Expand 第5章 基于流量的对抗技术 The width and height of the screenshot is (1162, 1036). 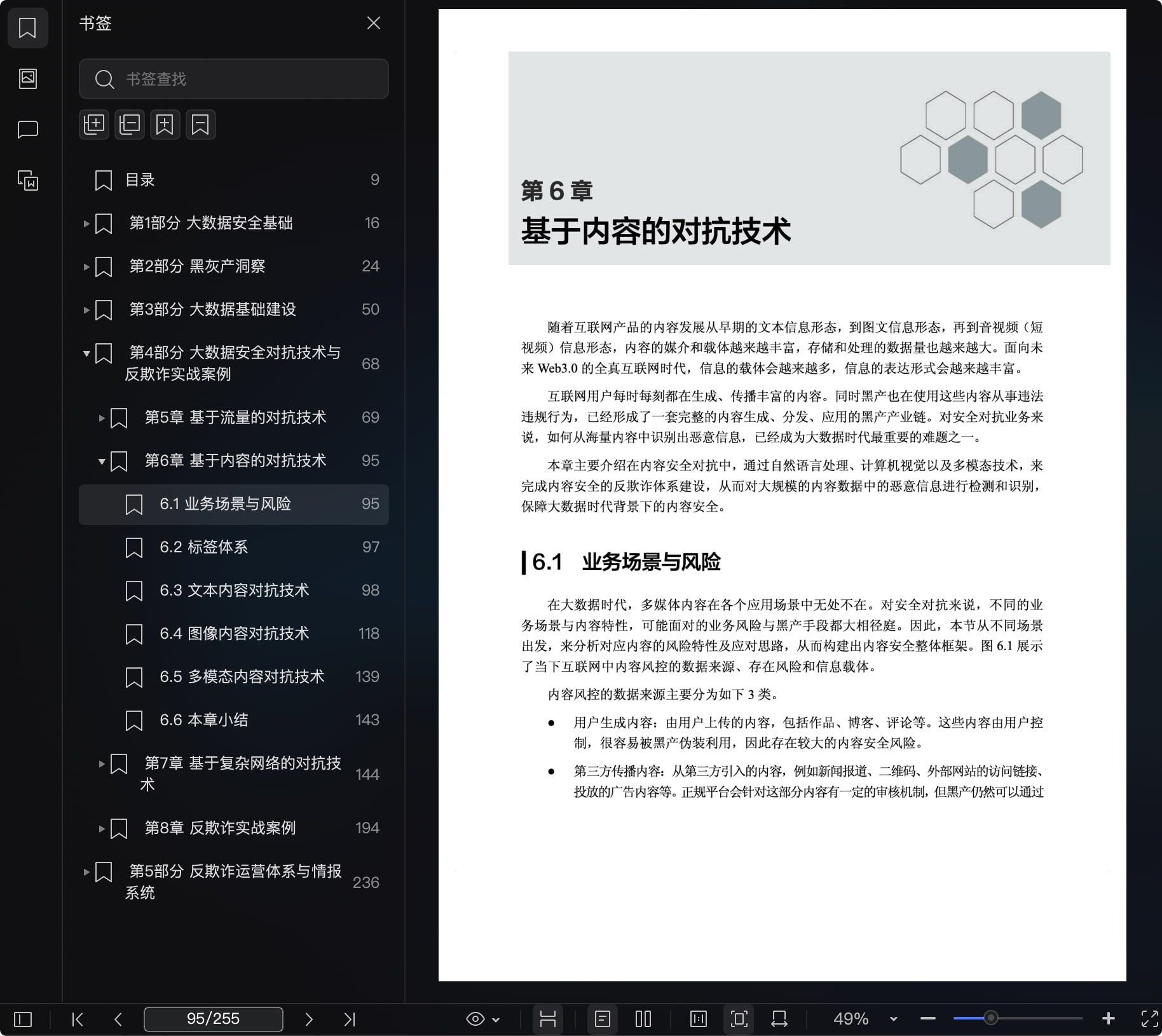(102, 418)
